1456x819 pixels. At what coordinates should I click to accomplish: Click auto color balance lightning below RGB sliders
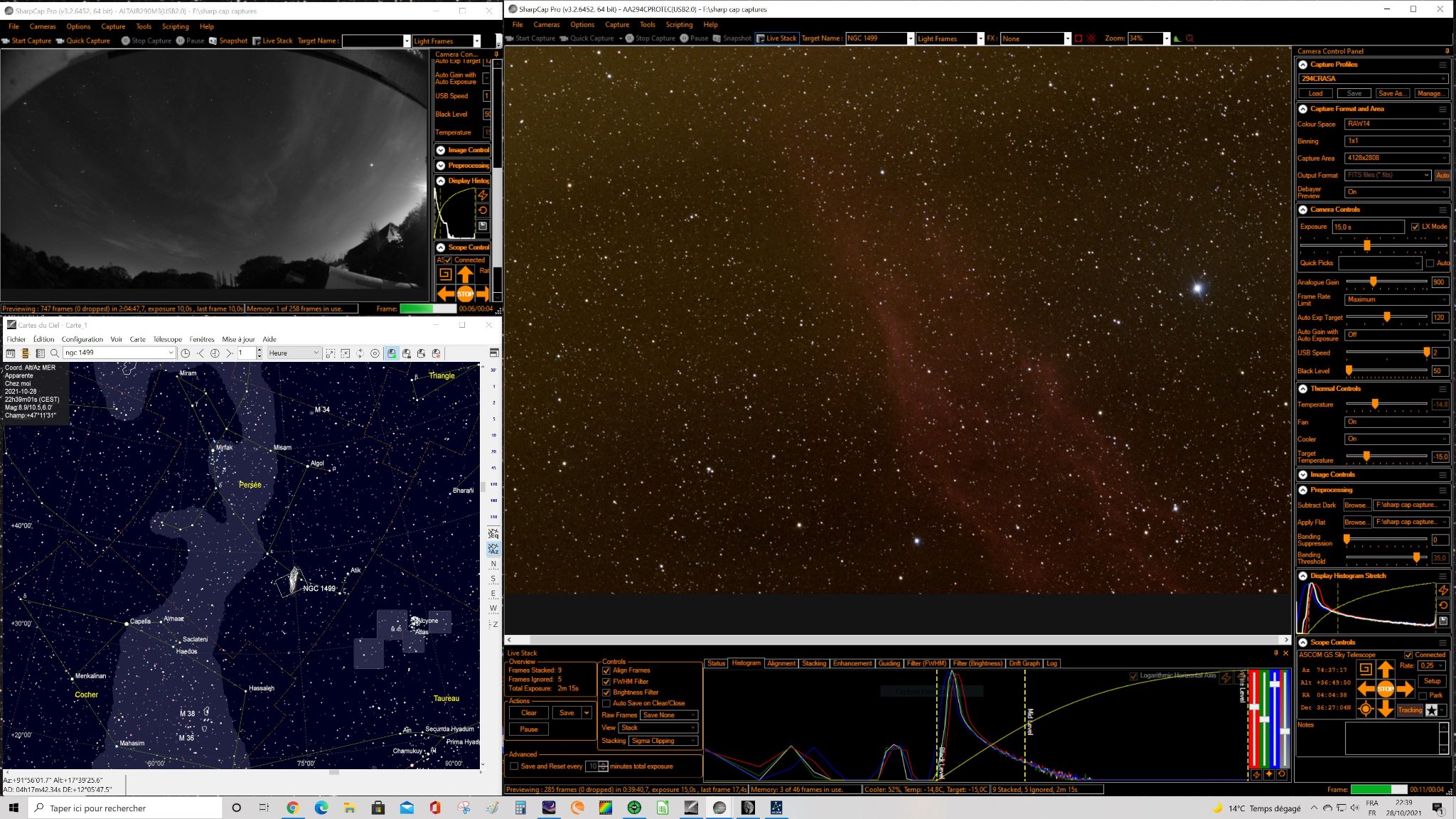coord(1256,774)
